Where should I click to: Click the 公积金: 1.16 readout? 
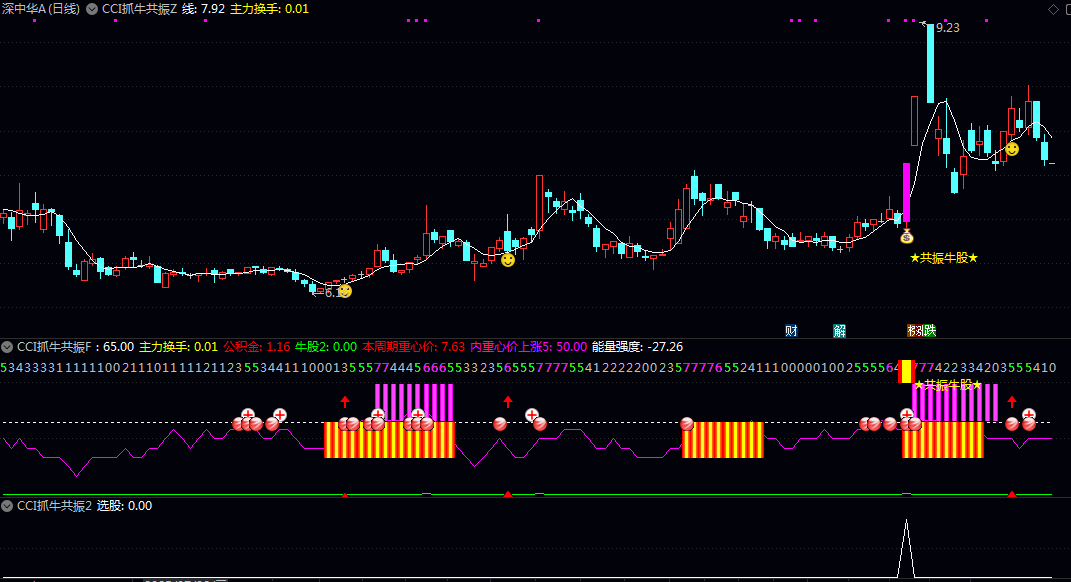257,347
